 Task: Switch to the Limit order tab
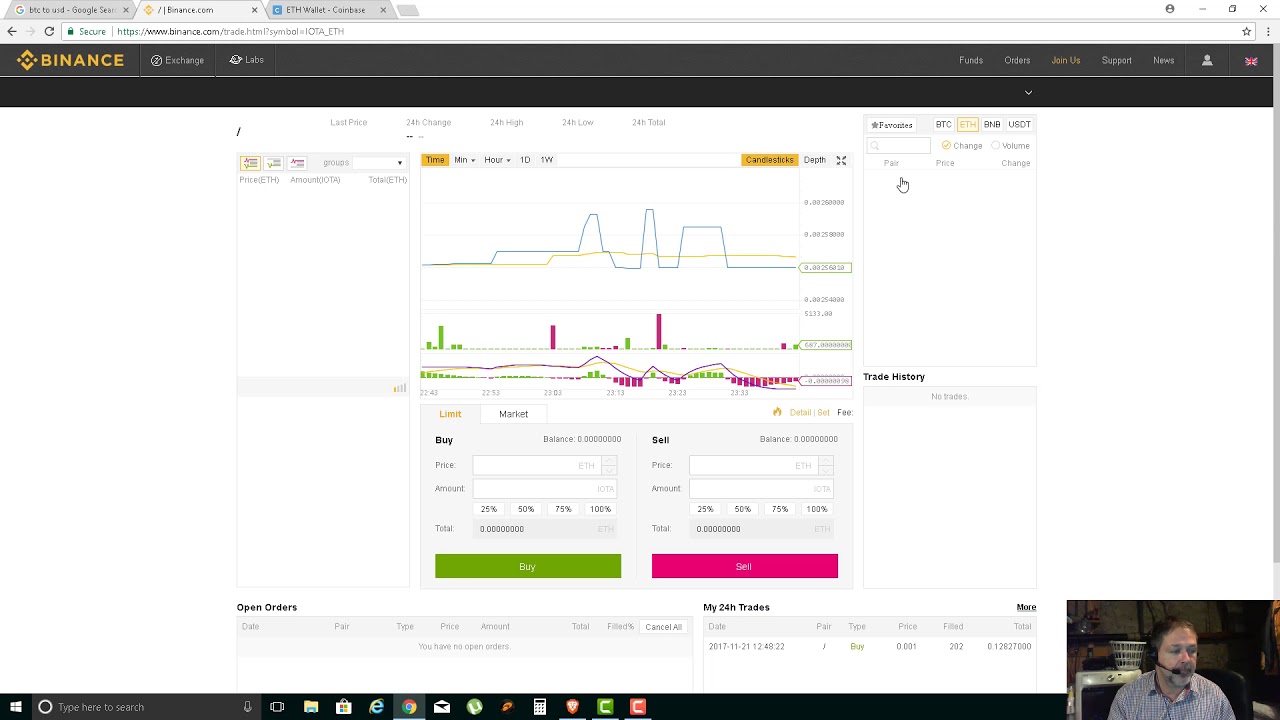[x=450, y=414]
